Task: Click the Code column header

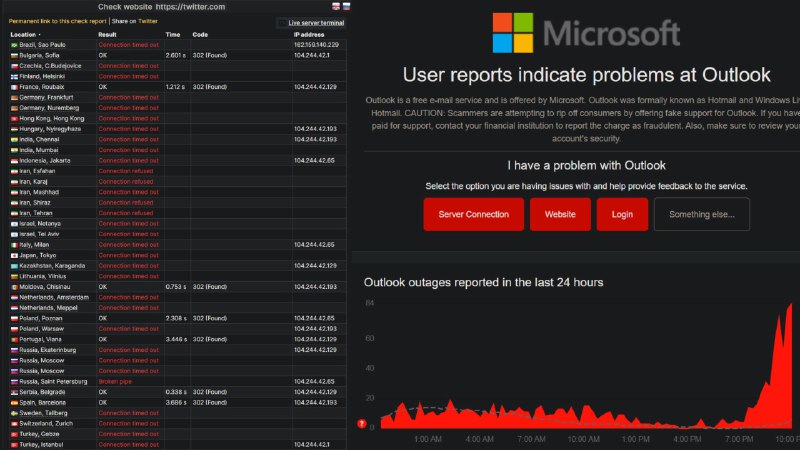Action: 200,35
